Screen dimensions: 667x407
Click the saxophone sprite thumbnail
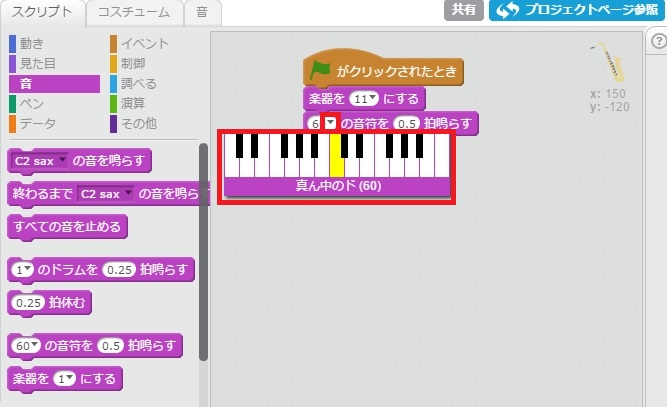[x=608, y=62]
